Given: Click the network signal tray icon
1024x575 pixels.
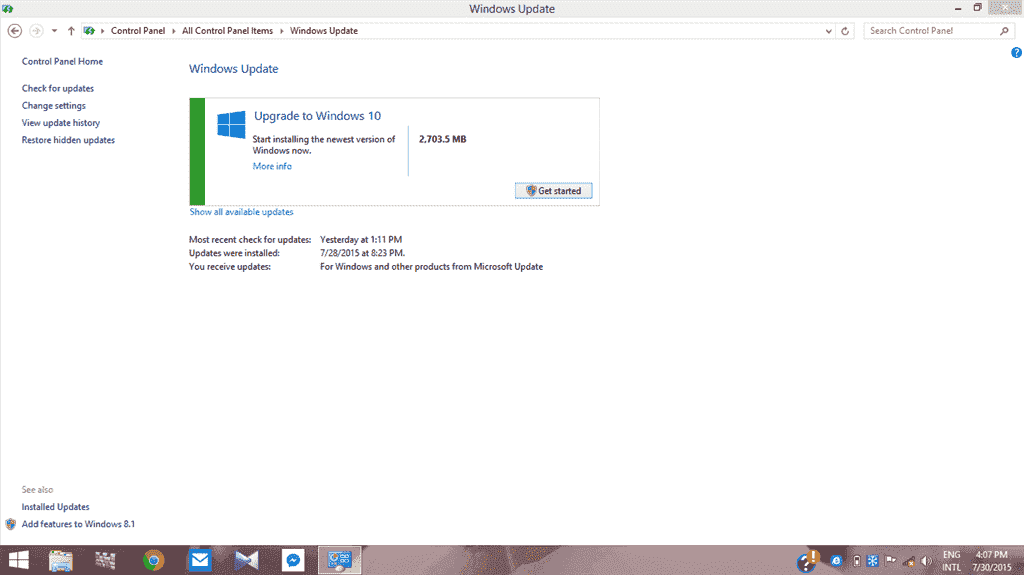Looking at the screenshot, I should (x=908, y=561).
